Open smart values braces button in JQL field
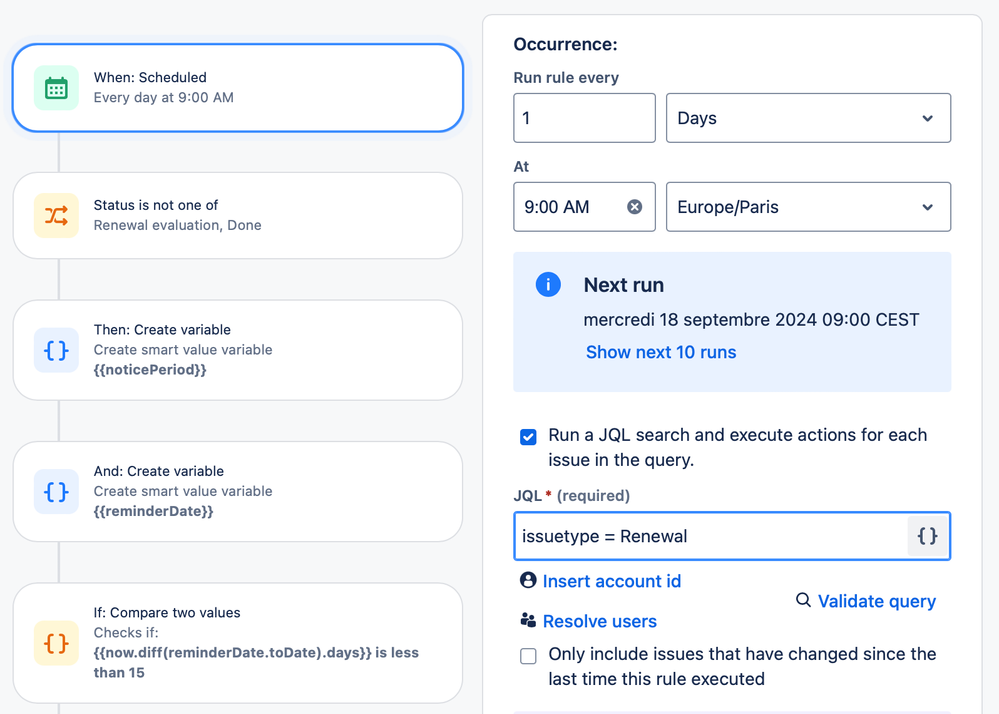Screen dimensions: 999x714 pos(927,536)
